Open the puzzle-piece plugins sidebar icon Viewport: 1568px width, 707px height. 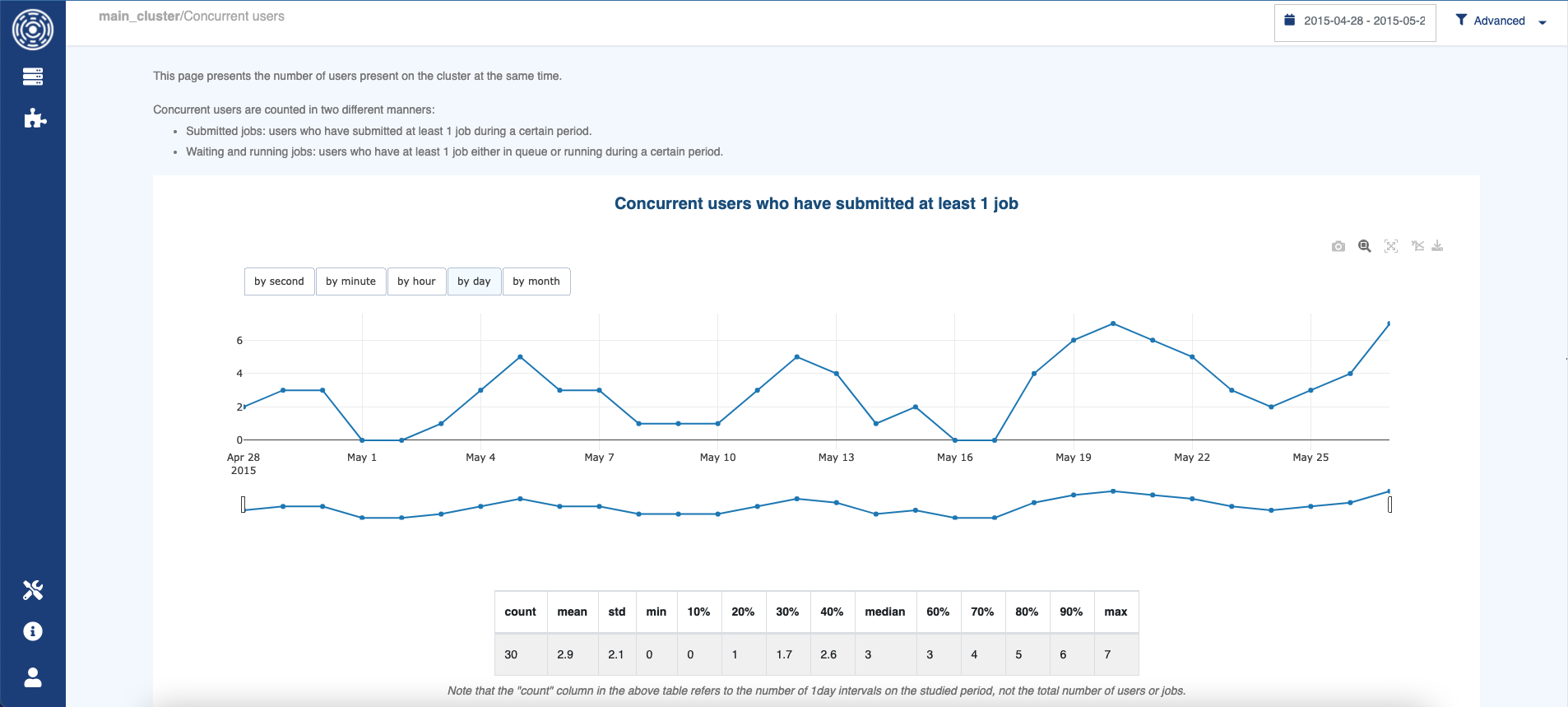tap(35, 119)
